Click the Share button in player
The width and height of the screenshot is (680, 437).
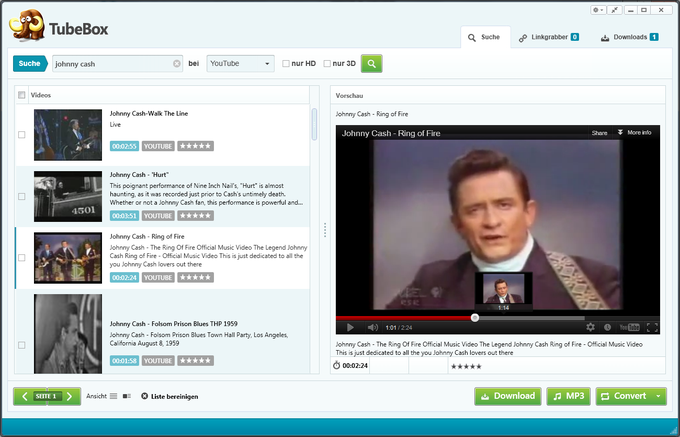click(599, 133)
